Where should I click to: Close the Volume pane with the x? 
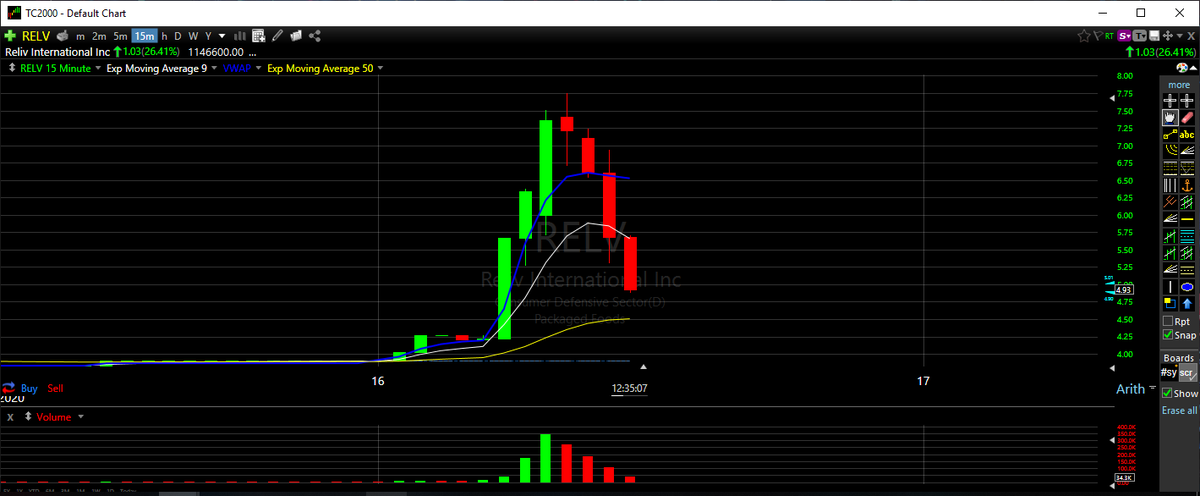[9, 417]
